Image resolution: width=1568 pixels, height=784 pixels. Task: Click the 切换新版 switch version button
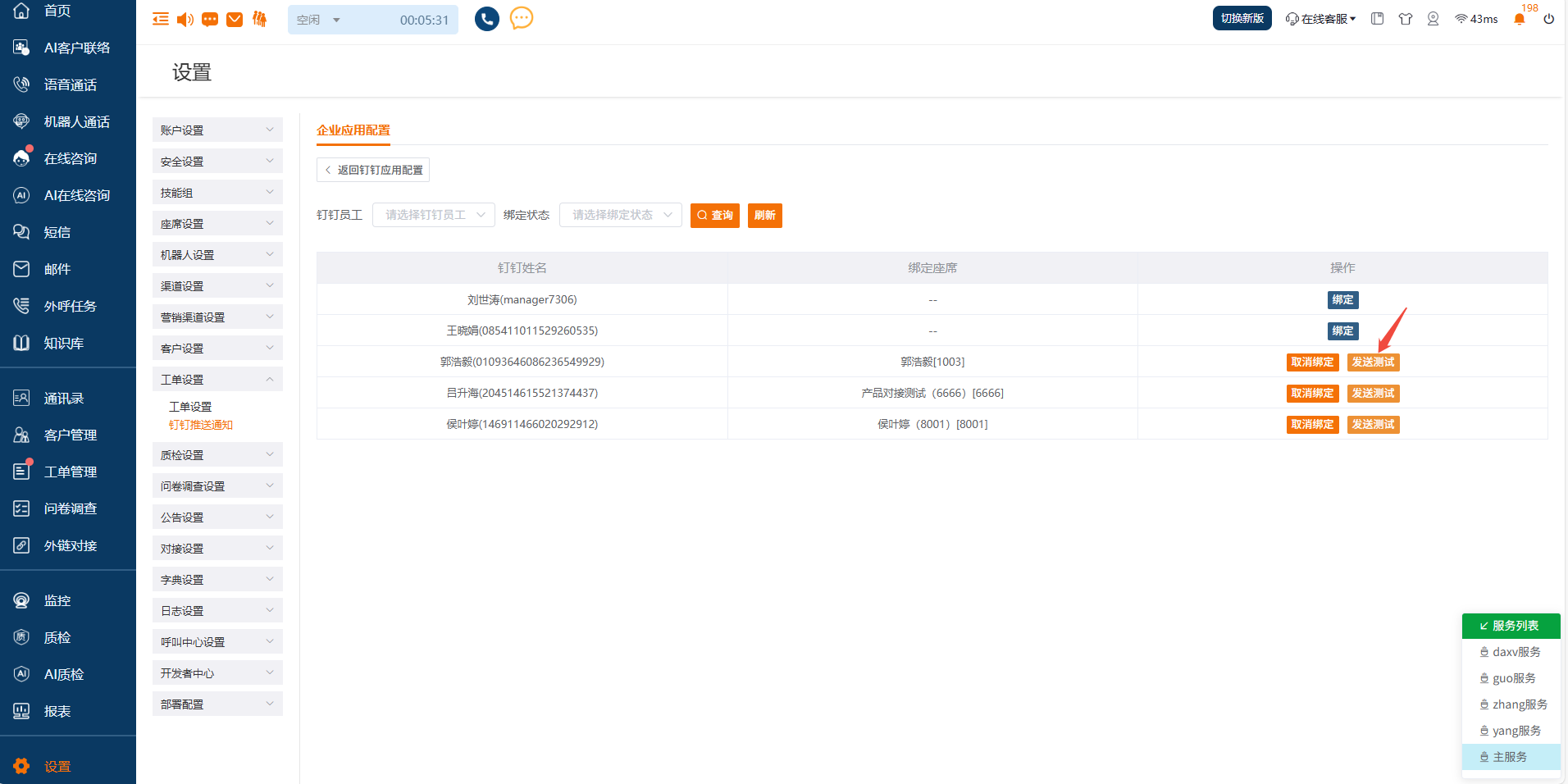1242,18
